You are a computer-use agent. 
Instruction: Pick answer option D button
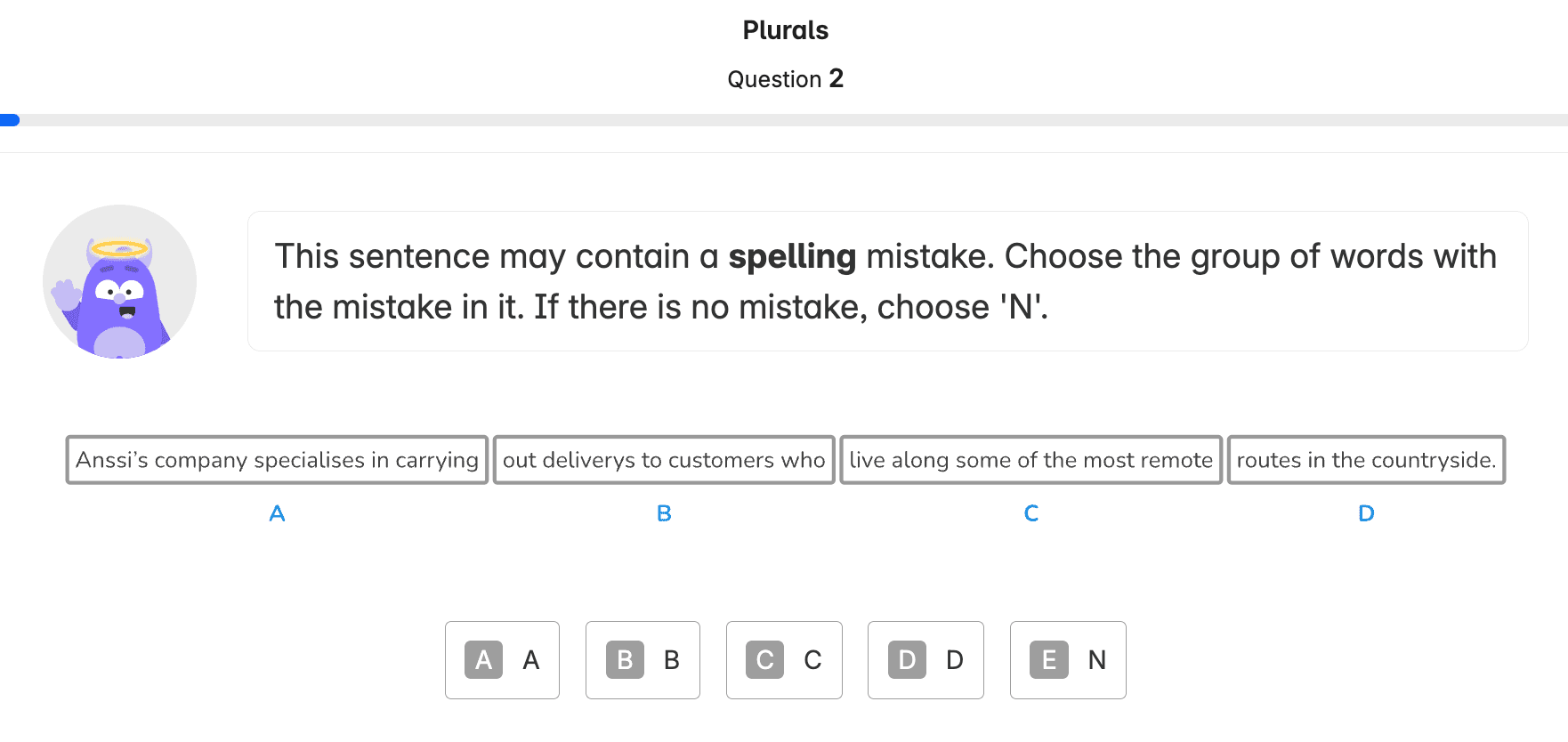click(x=925, y=660)
